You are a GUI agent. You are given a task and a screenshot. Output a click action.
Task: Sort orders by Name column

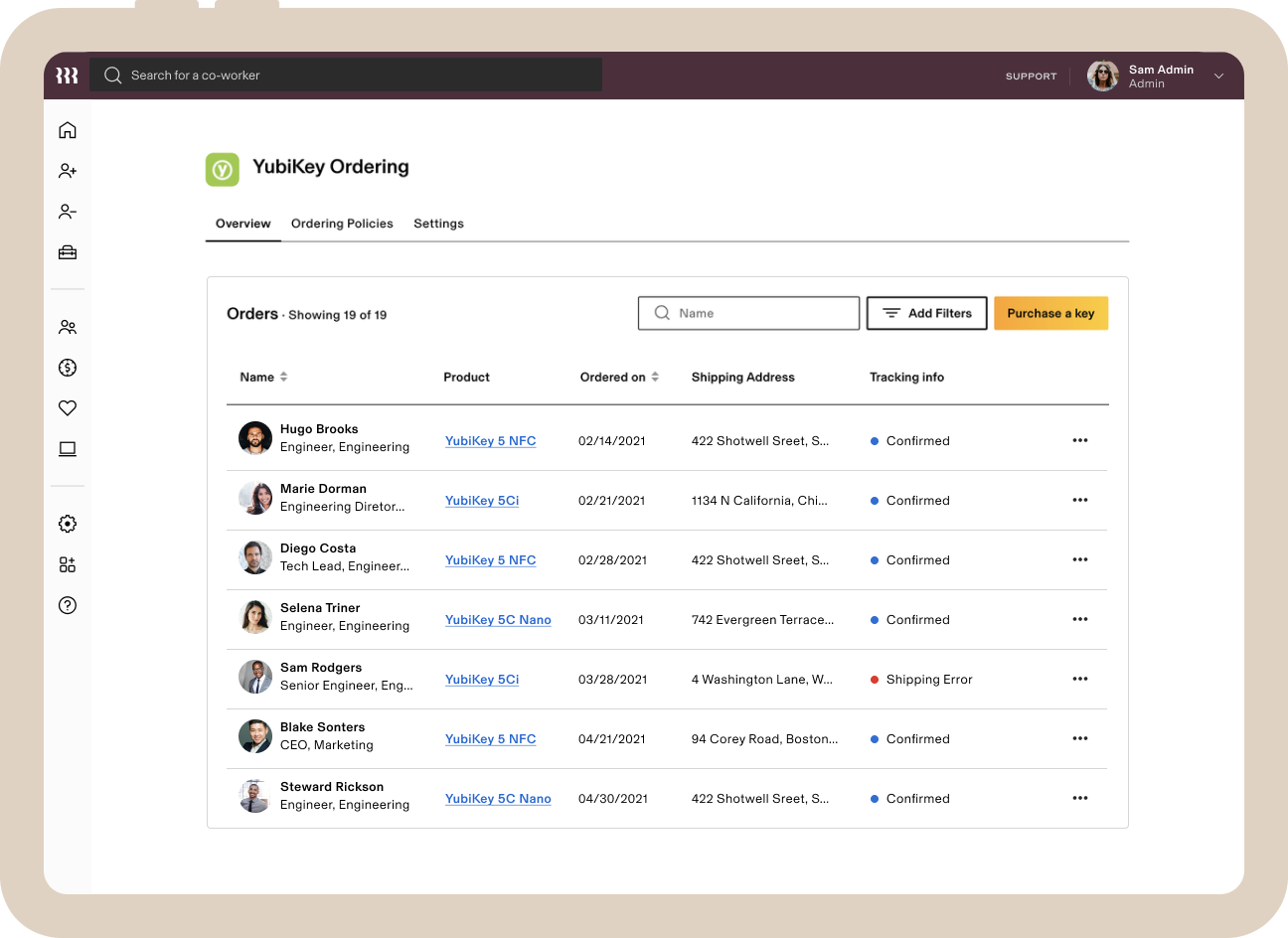pos(263,377)
